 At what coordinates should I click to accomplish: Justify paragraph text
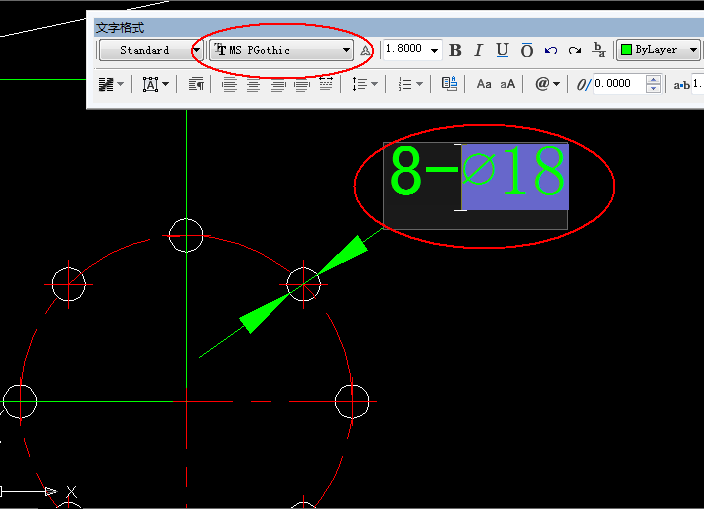tap(302, 84)
